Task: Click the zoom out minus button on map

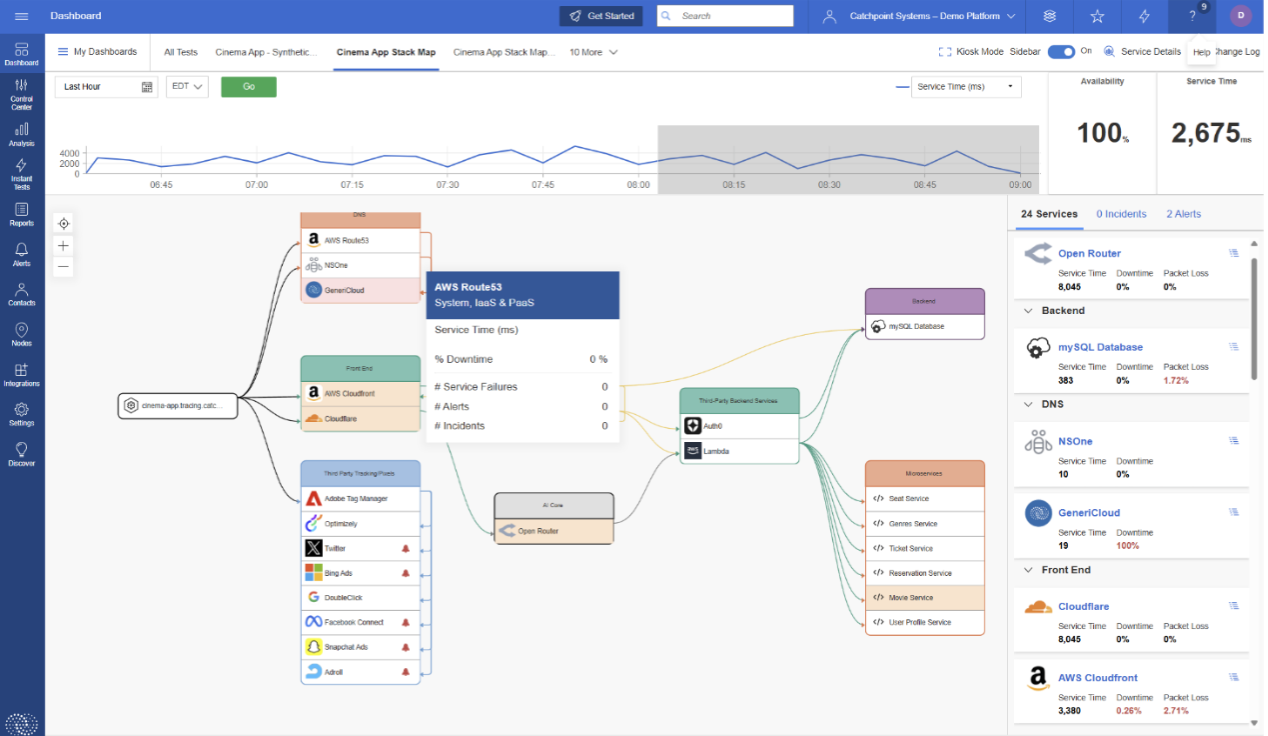Action: 63,266
